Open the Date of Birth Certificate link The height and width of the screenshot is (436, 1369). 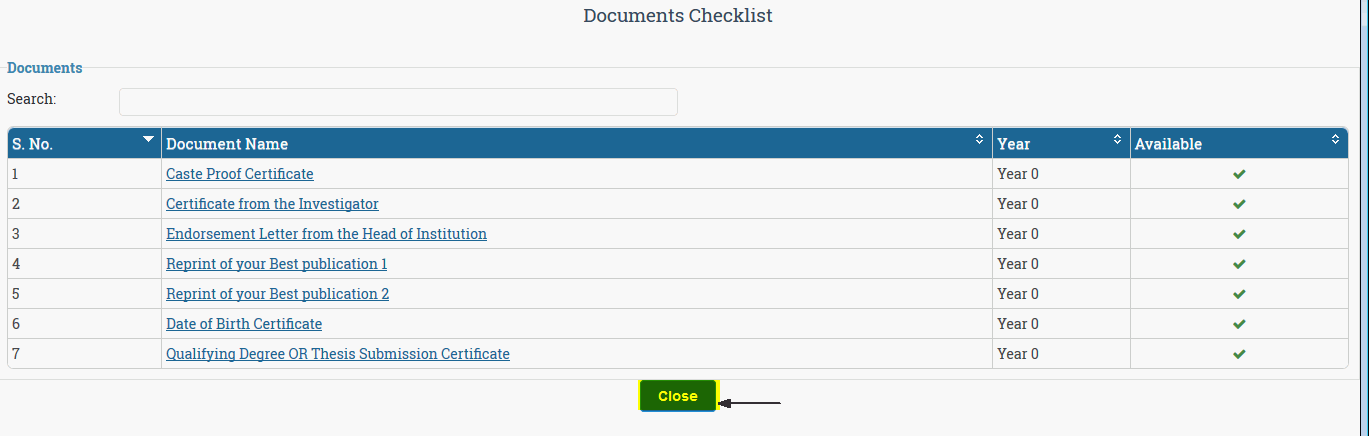point(244,324)
